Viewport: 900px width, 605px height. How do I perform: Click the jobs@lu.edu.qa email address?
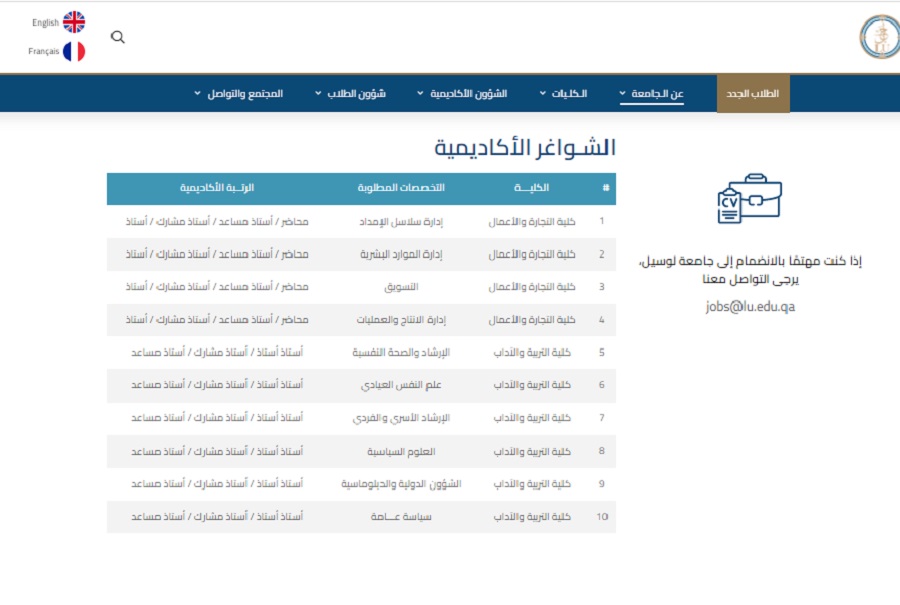[x=750, y=307]
